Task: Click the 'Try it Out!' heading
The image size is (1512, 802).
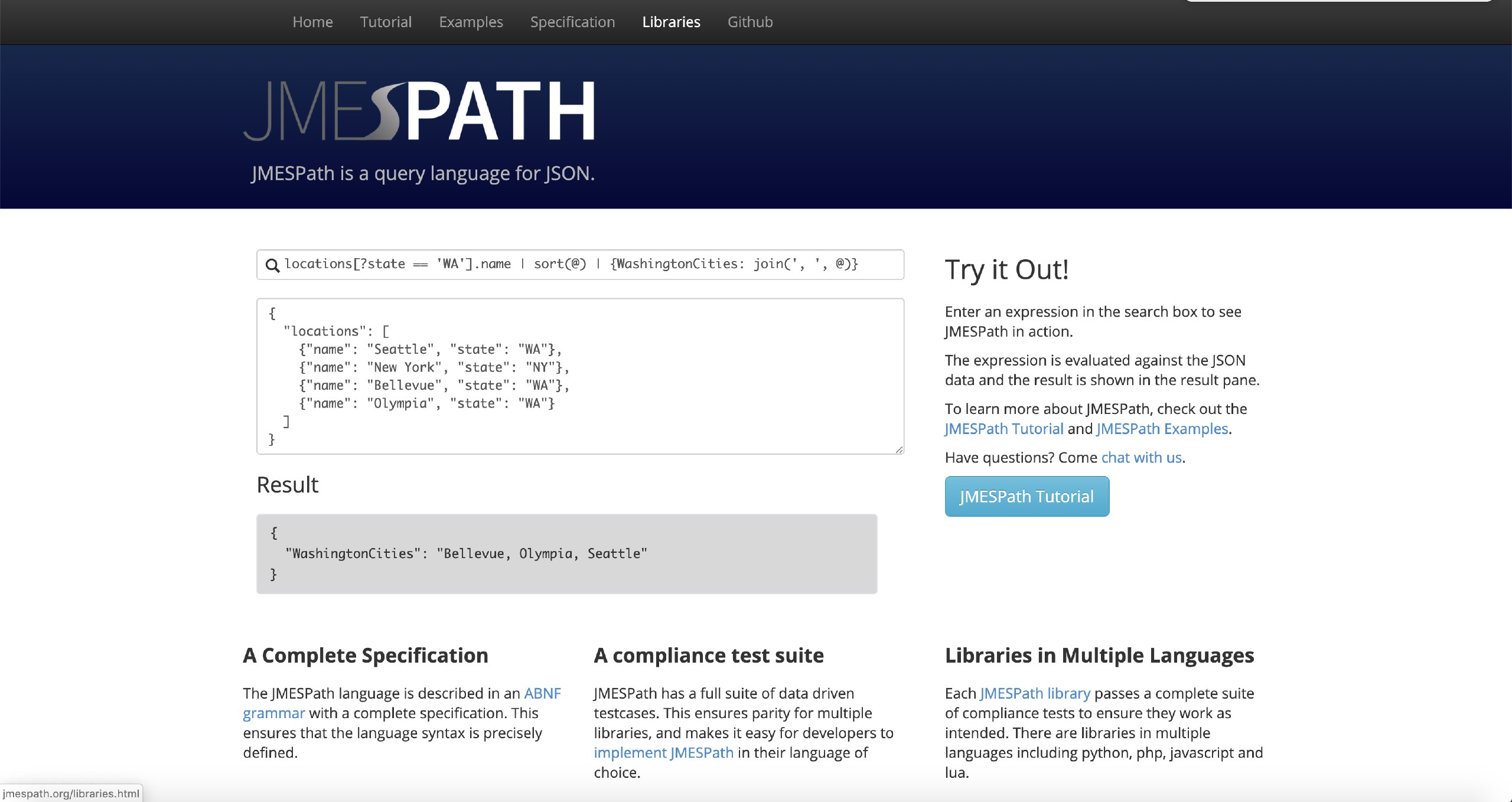Action: (x=1006, y=269)
